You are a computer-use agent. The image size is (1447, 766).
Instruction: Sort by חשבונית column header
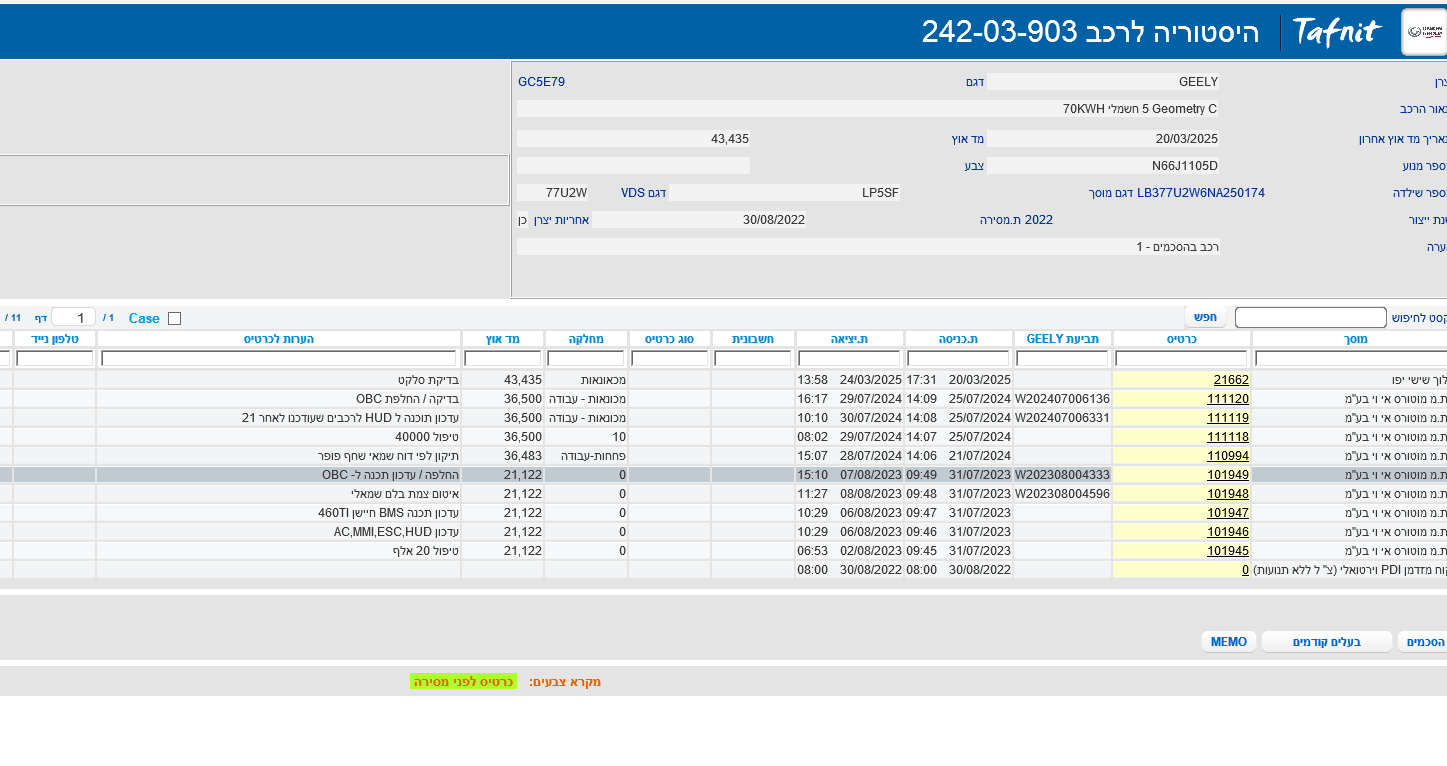point(754,339)
